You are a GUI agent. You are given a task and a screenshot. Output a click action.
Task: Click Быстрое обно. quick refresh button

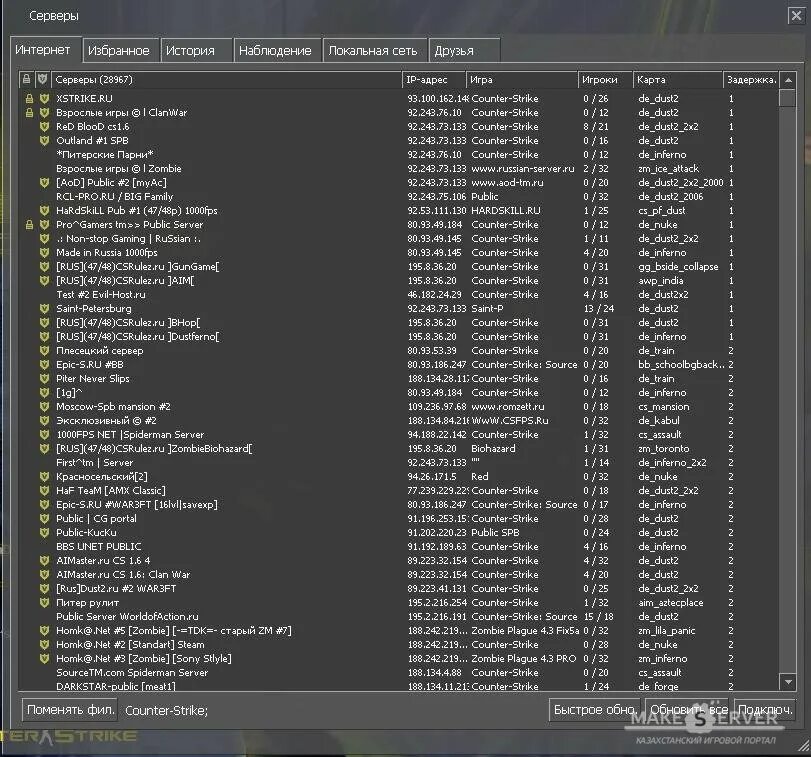(x=594, y=710)
